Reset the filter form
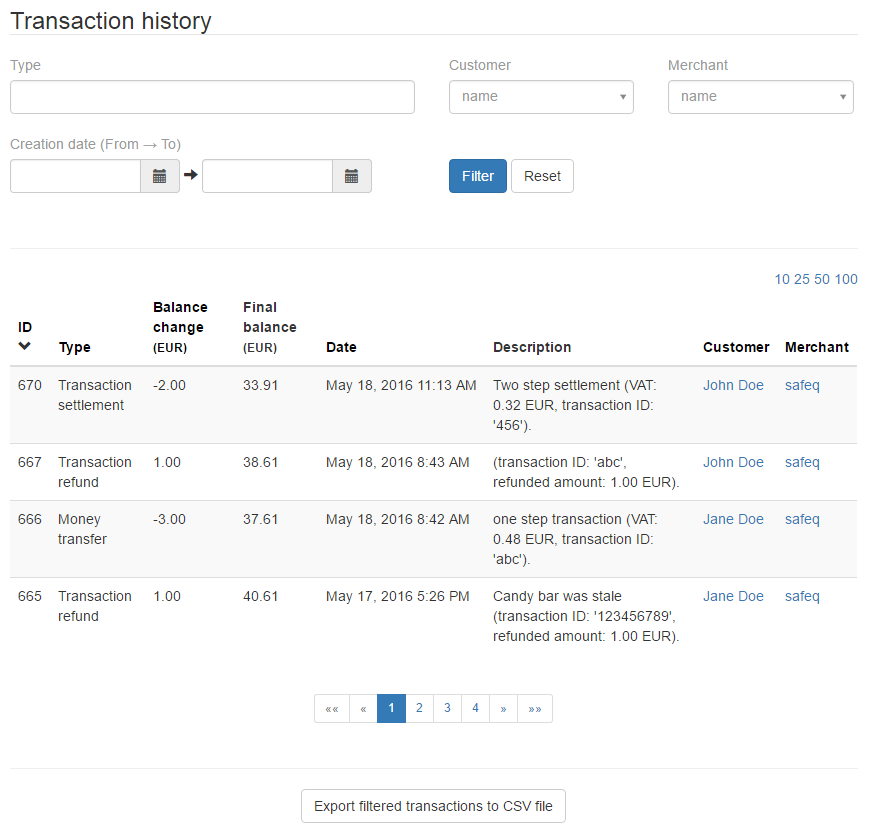The height and width of the screenshot is (831, 877). tap(542, 176)
